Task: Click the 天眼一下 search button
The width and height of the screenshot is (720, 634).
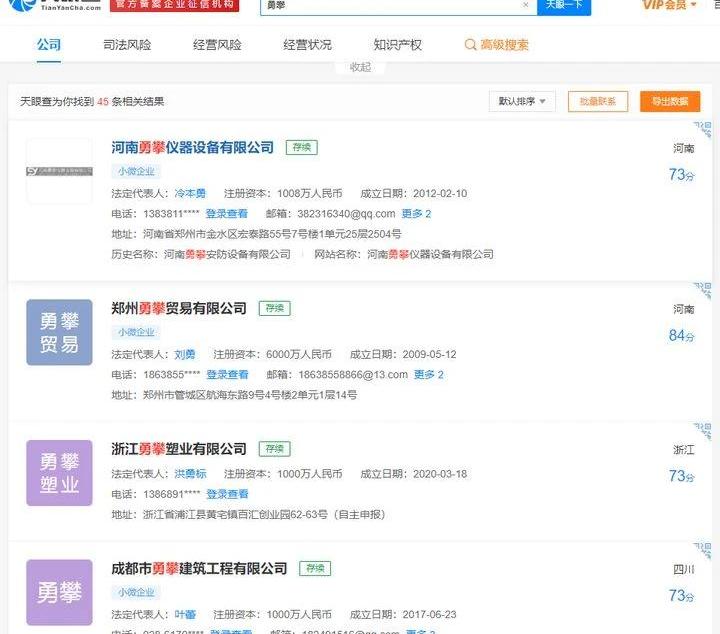Action: click(565, 5)
